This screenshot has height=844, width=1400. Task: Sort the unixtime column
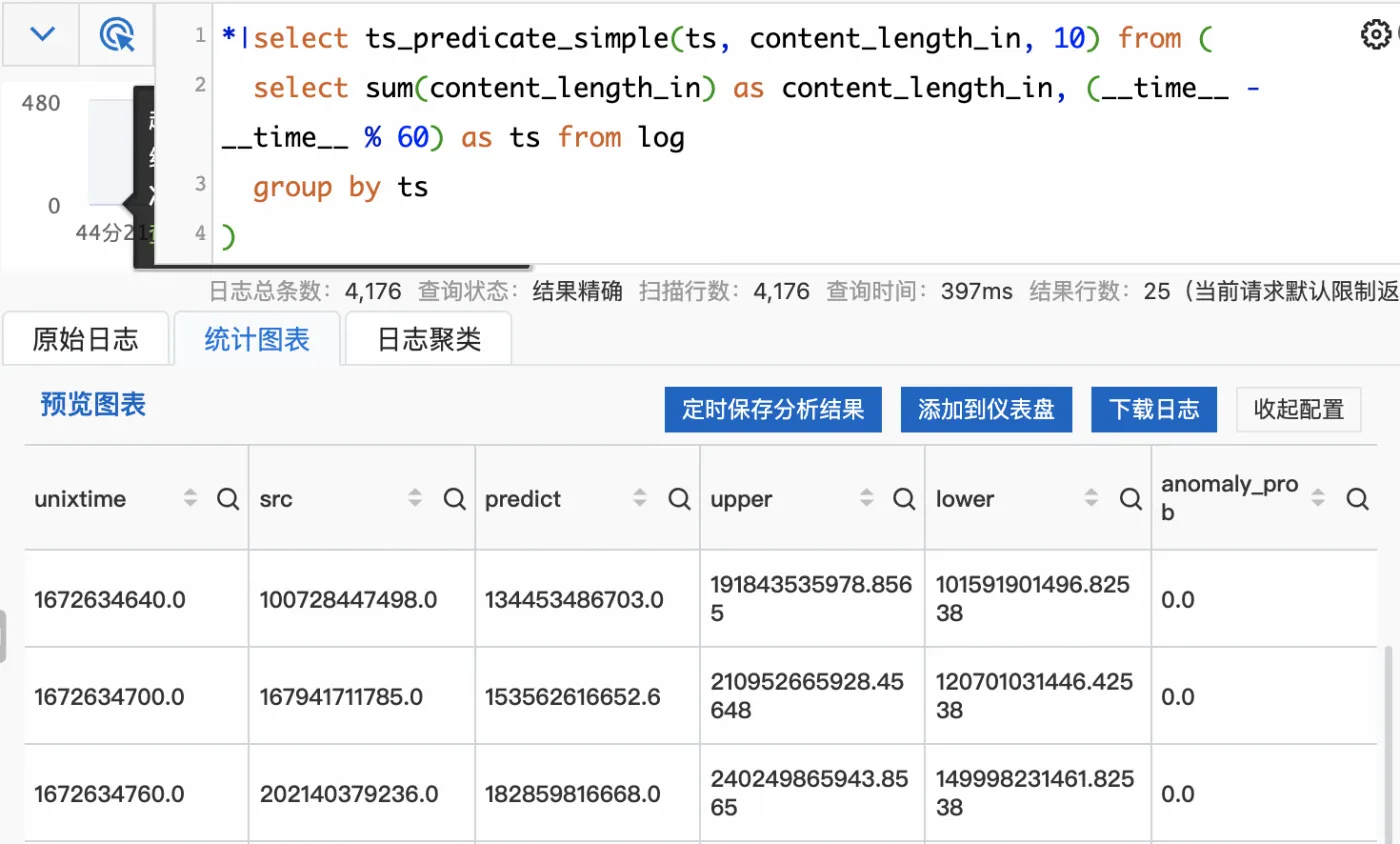click(190, 498)
